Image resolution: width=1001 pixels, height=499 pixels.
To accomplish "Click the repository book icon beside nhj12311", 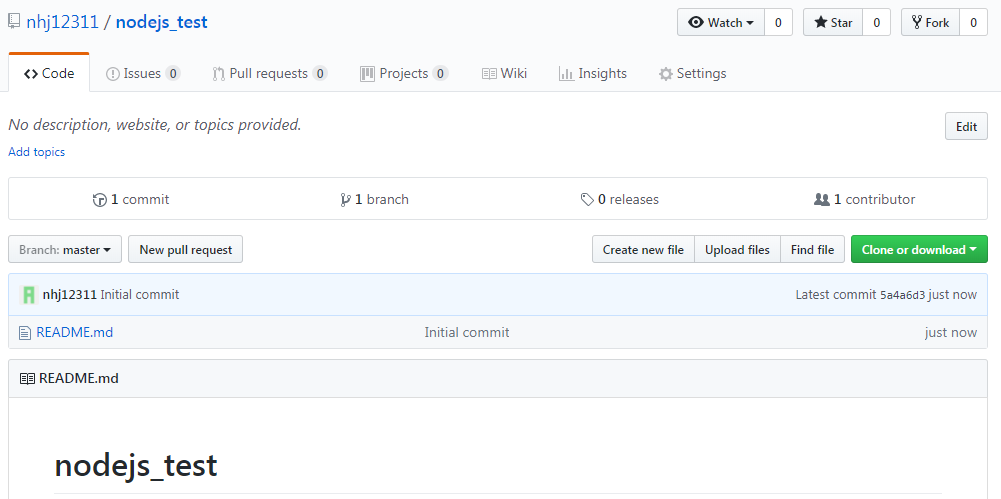I will point(14,22).
